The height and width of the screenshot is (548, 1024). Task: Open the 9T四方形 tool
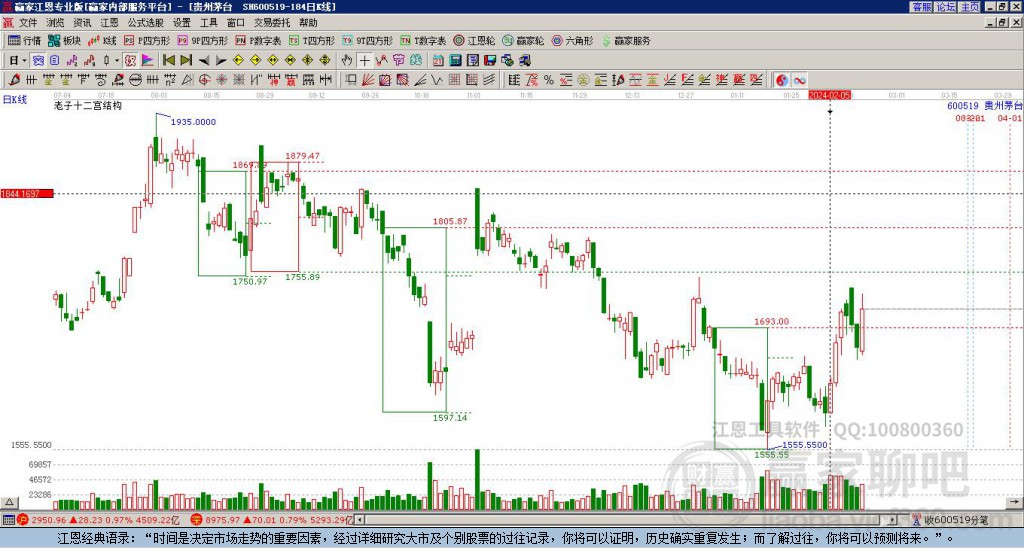pyautogui.click(x=367, y=40)
